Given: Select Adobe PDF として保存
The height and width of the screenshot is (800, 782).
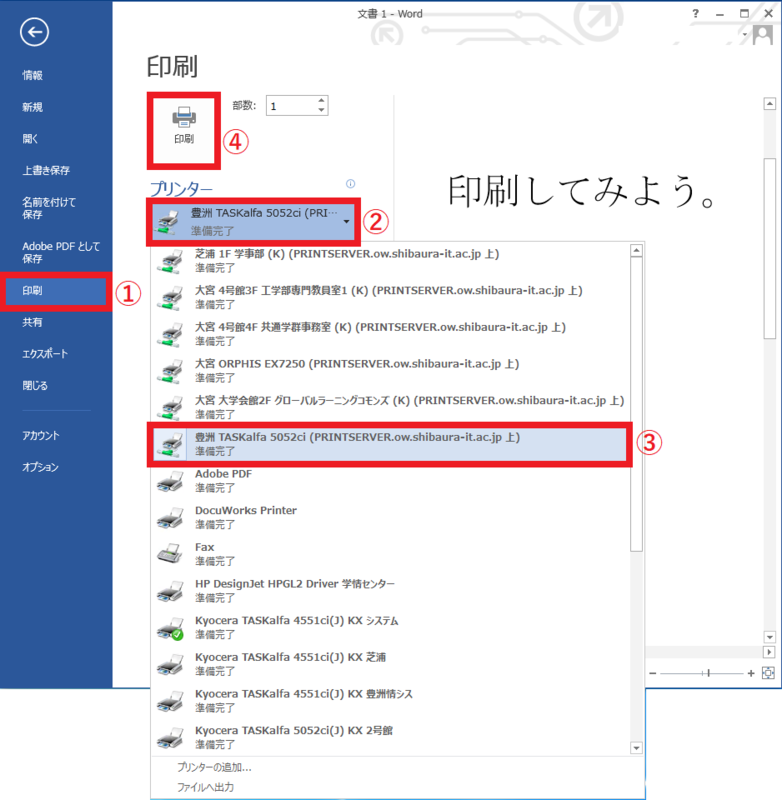Looking at the screenshot, I should (x=61, y=252).
